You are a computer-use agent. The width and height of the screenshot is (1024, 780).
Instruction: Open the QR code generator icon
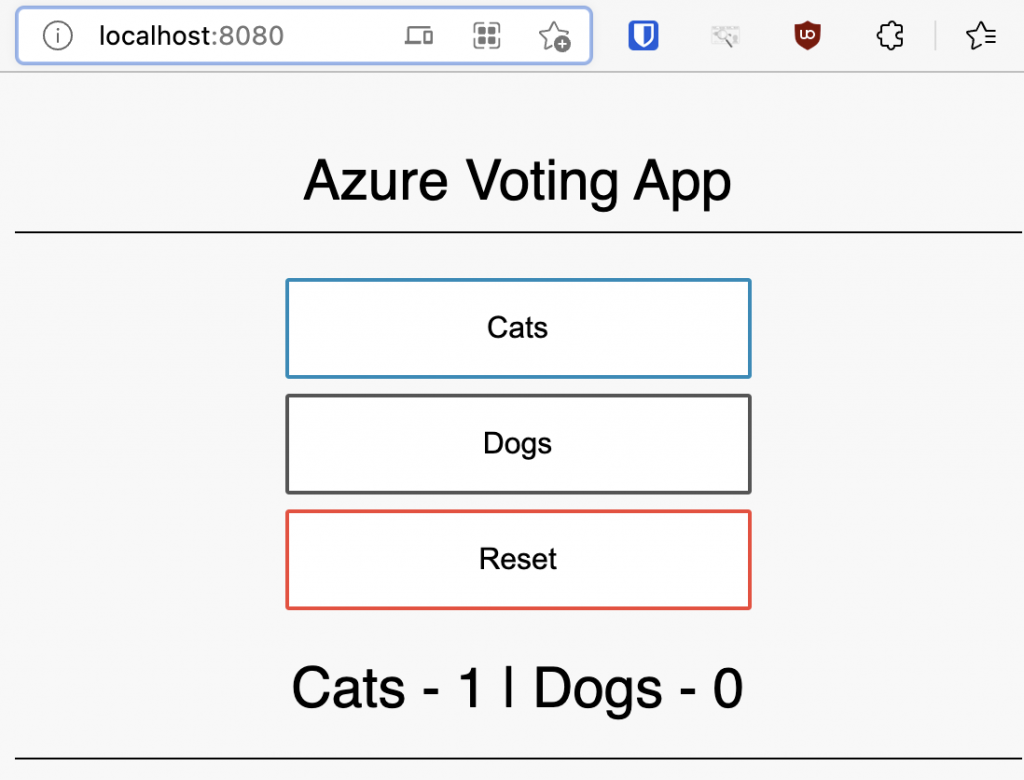point(487,35)
